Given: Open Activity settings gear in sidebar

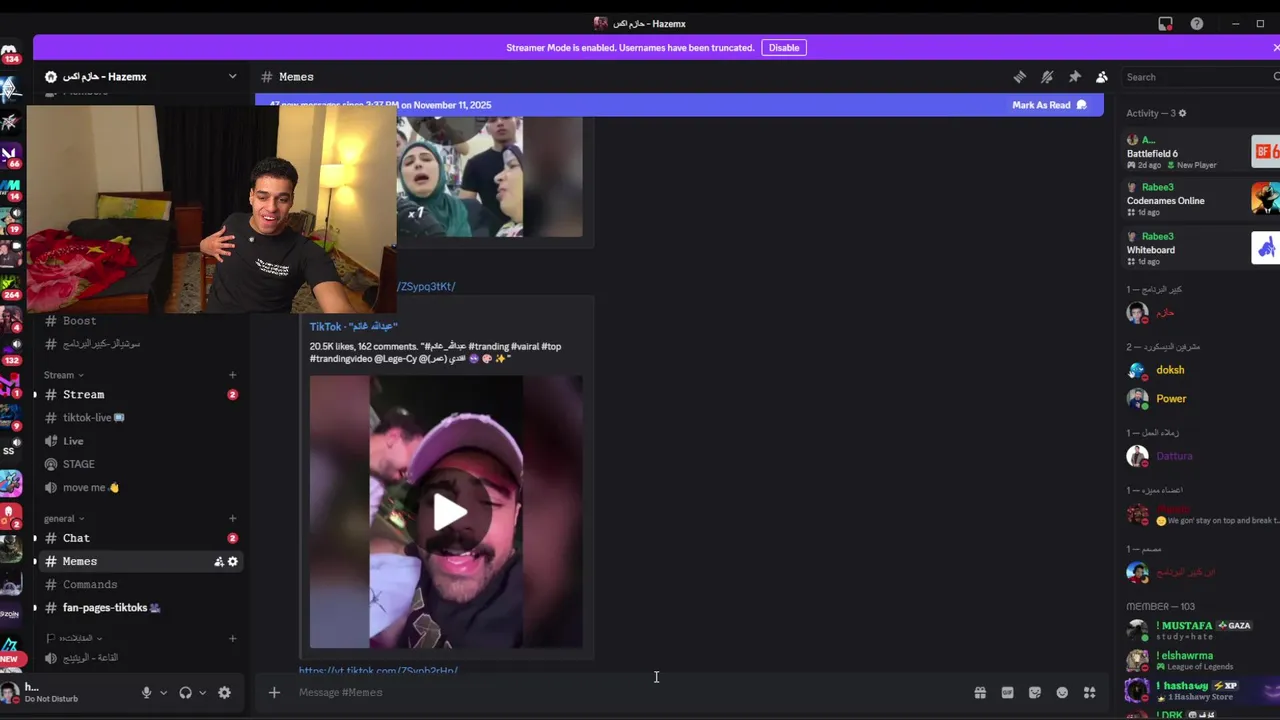Looking at the screenshot, I should point(1182,113).
